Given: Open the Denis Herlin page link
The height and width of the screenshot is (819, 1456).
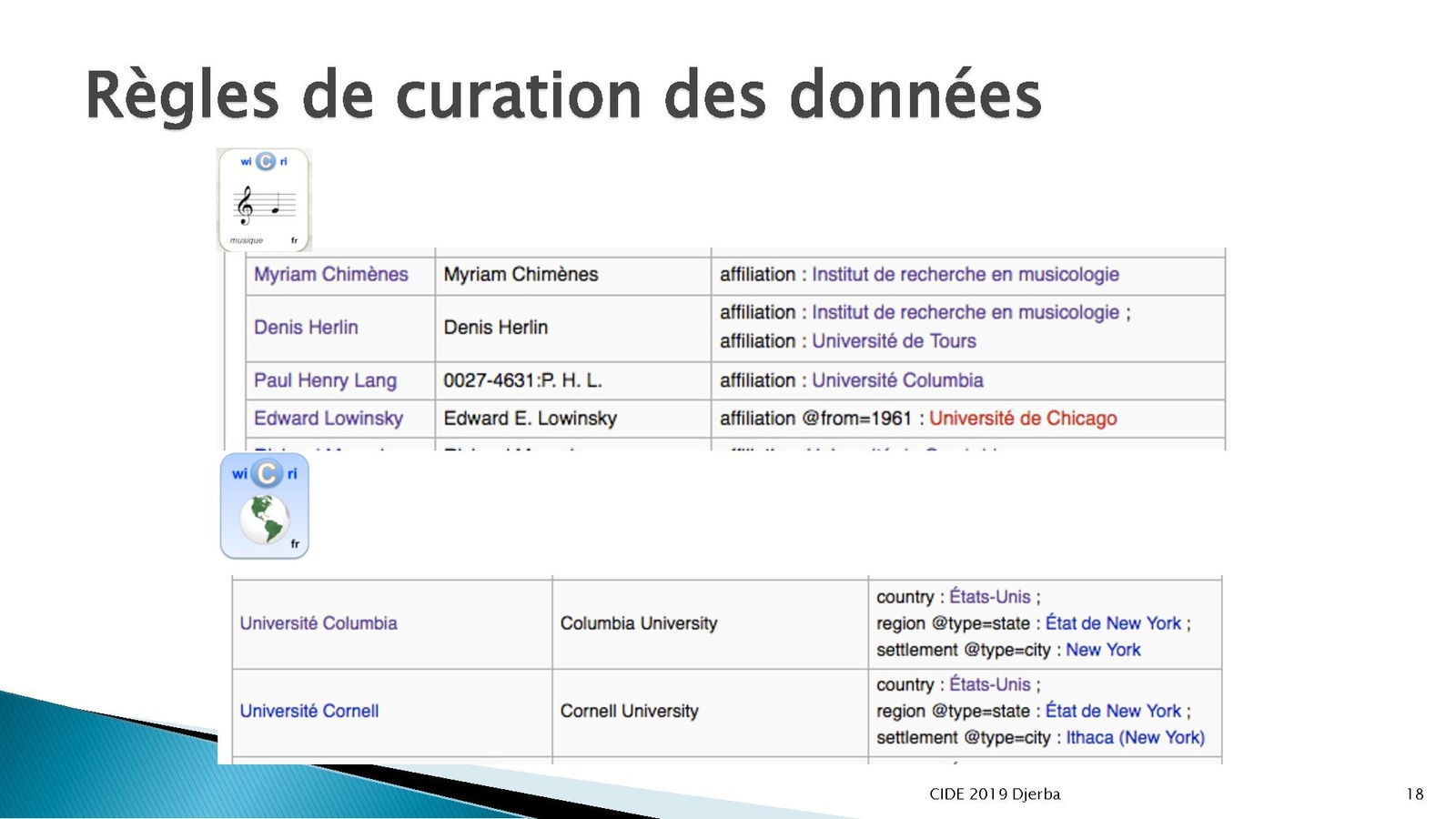Looking at the screenshot, I should pos(306,327).
